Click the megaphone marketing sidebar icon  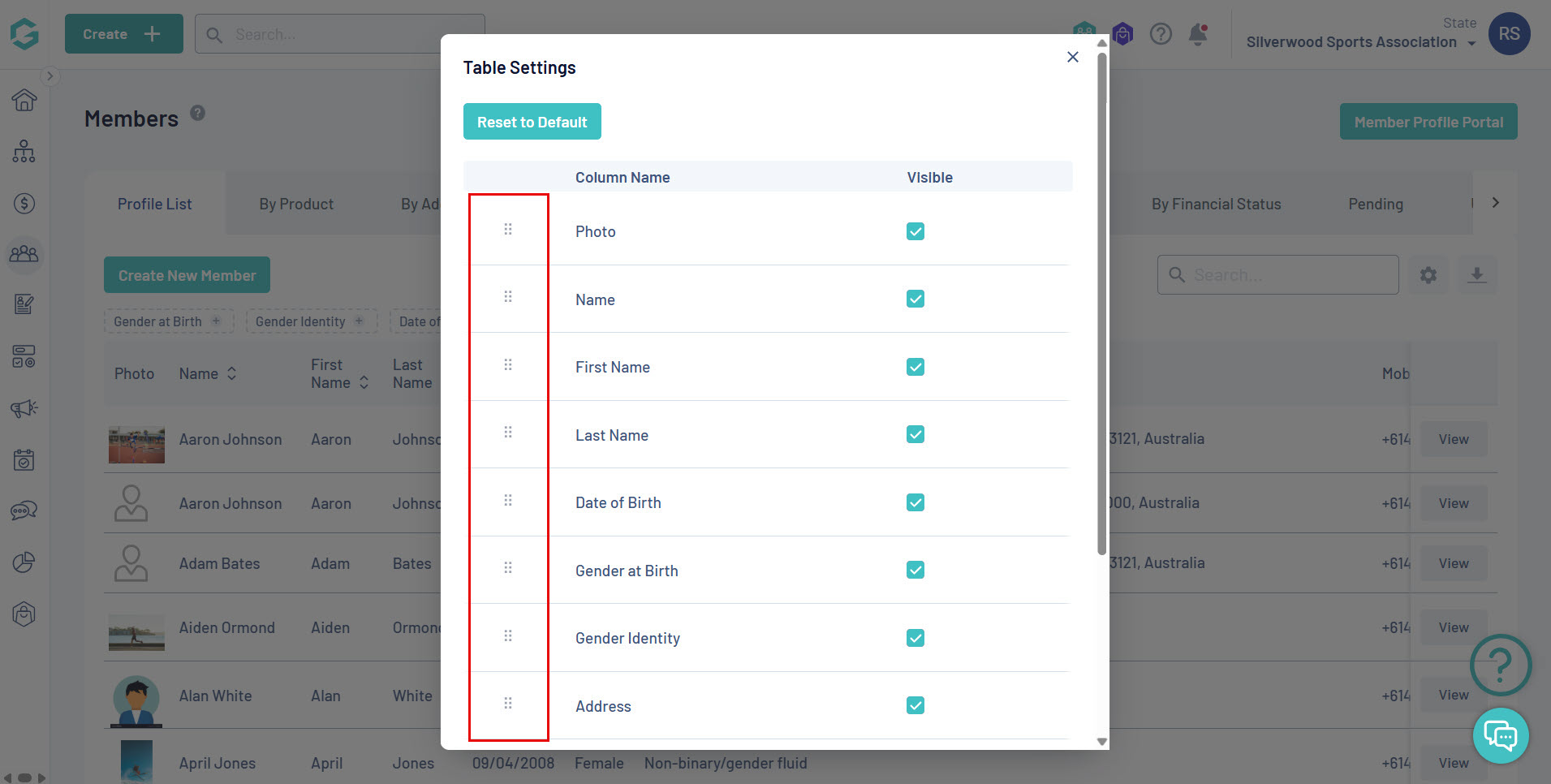(24, 408)
